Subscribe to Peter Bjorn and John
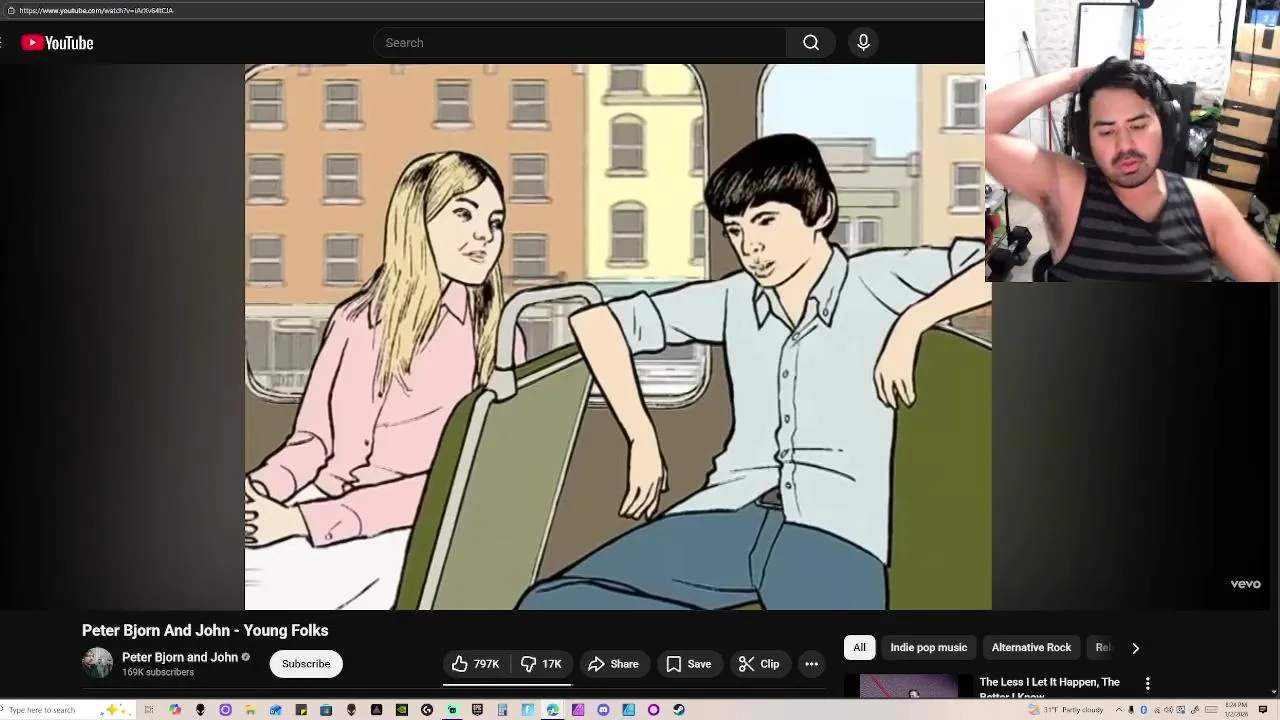1280x720 pixels. click(306, 664)
